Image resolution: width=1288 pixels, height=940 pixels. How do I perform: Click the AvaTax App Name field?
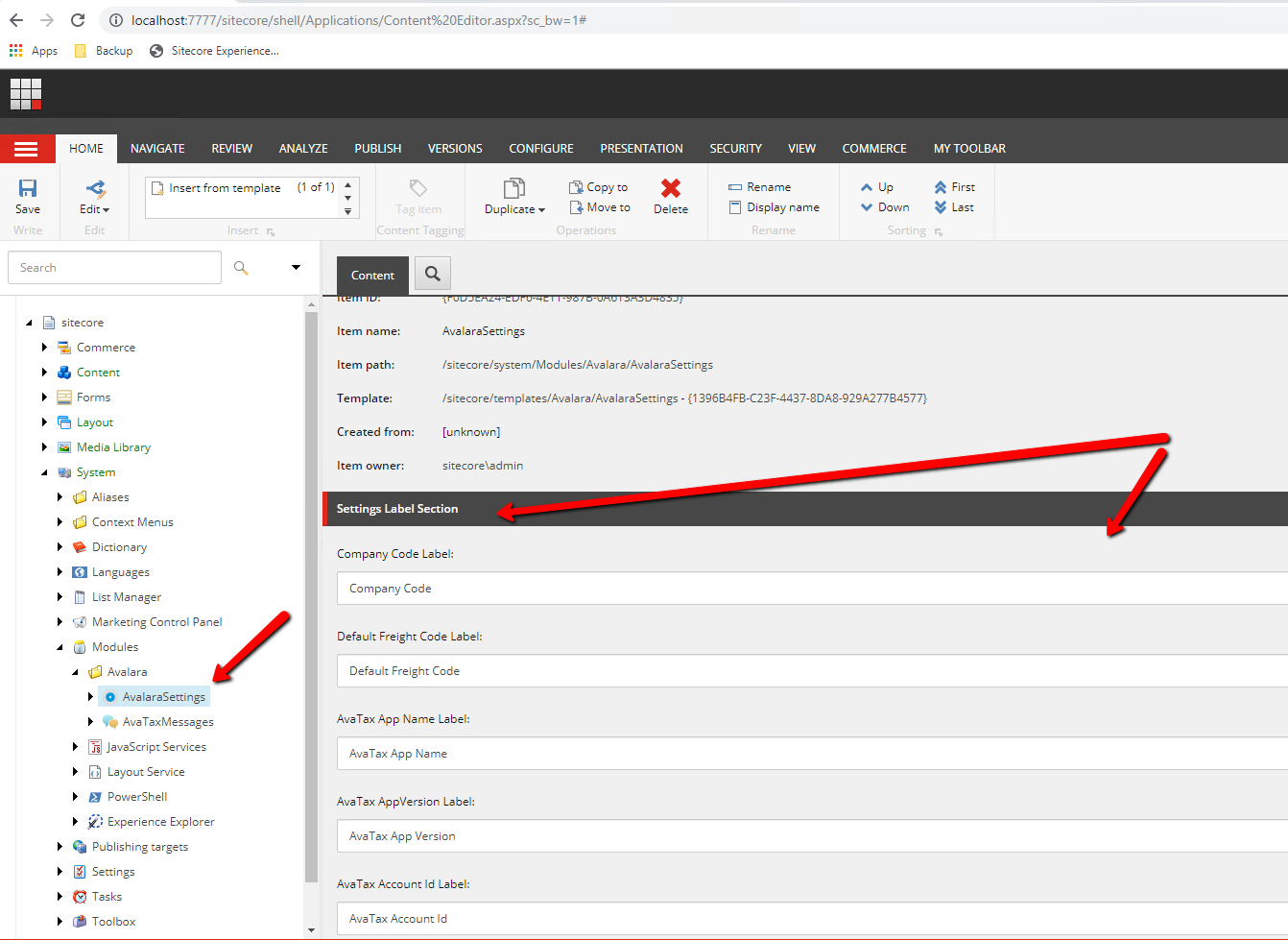point(812,754)
